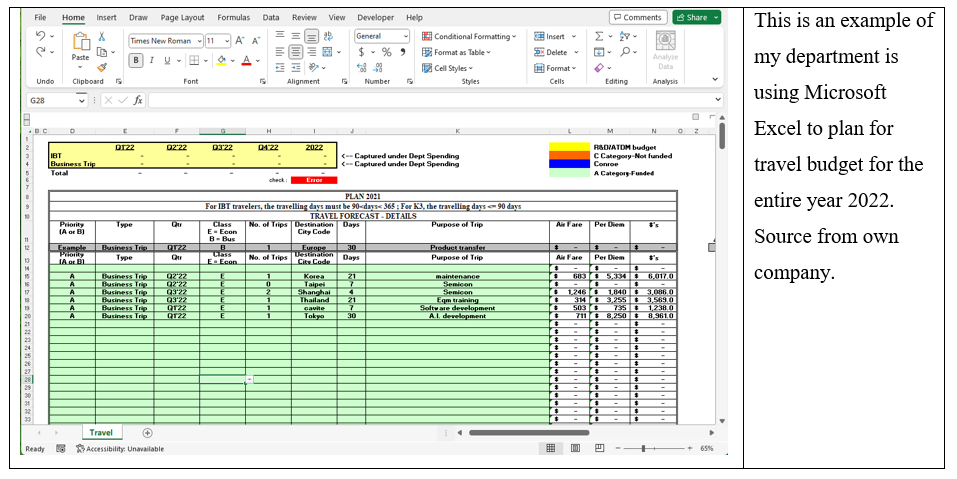Screen dimensions: 957x479
Task: Adjust the zoom slider in status bar
Action: pos(645,449)
